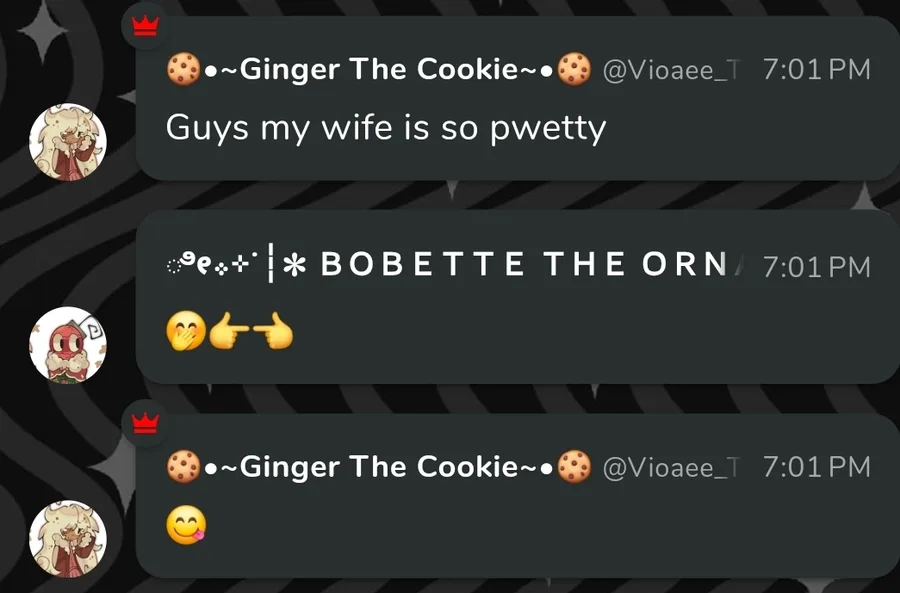Viewport: 900px width, 593px height.
Task: Open Bobette's red ornament avatar
Action: (x=68, y=344)
